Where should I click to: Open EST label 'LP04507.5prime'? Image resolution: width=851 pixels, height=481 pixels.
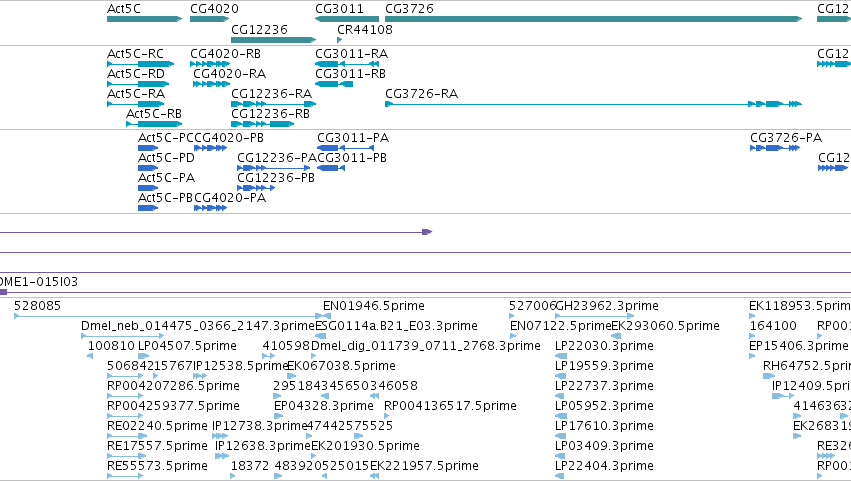(187, 346)
